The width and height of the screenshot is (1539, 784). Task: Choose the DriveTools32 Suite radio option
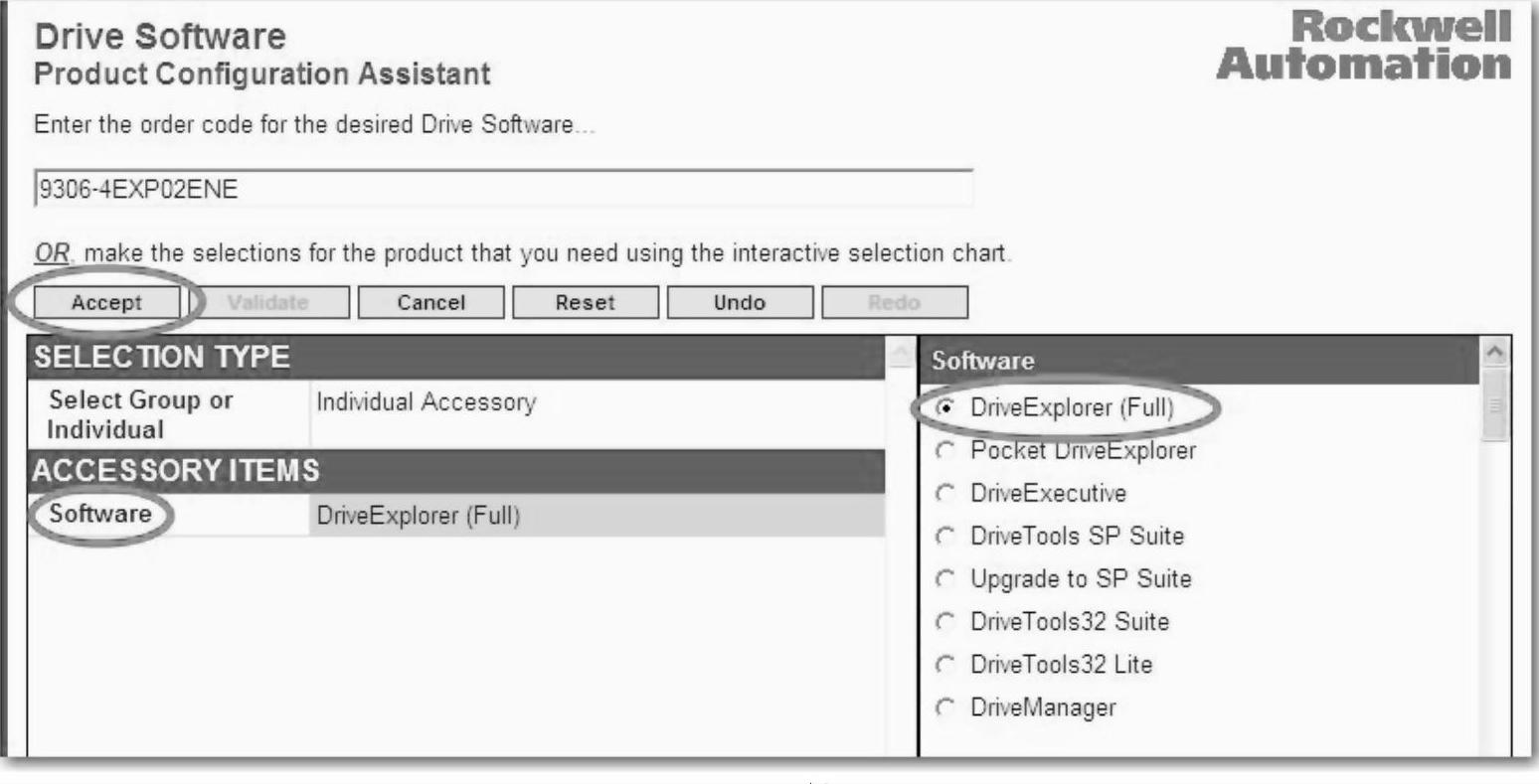point(945,622)
